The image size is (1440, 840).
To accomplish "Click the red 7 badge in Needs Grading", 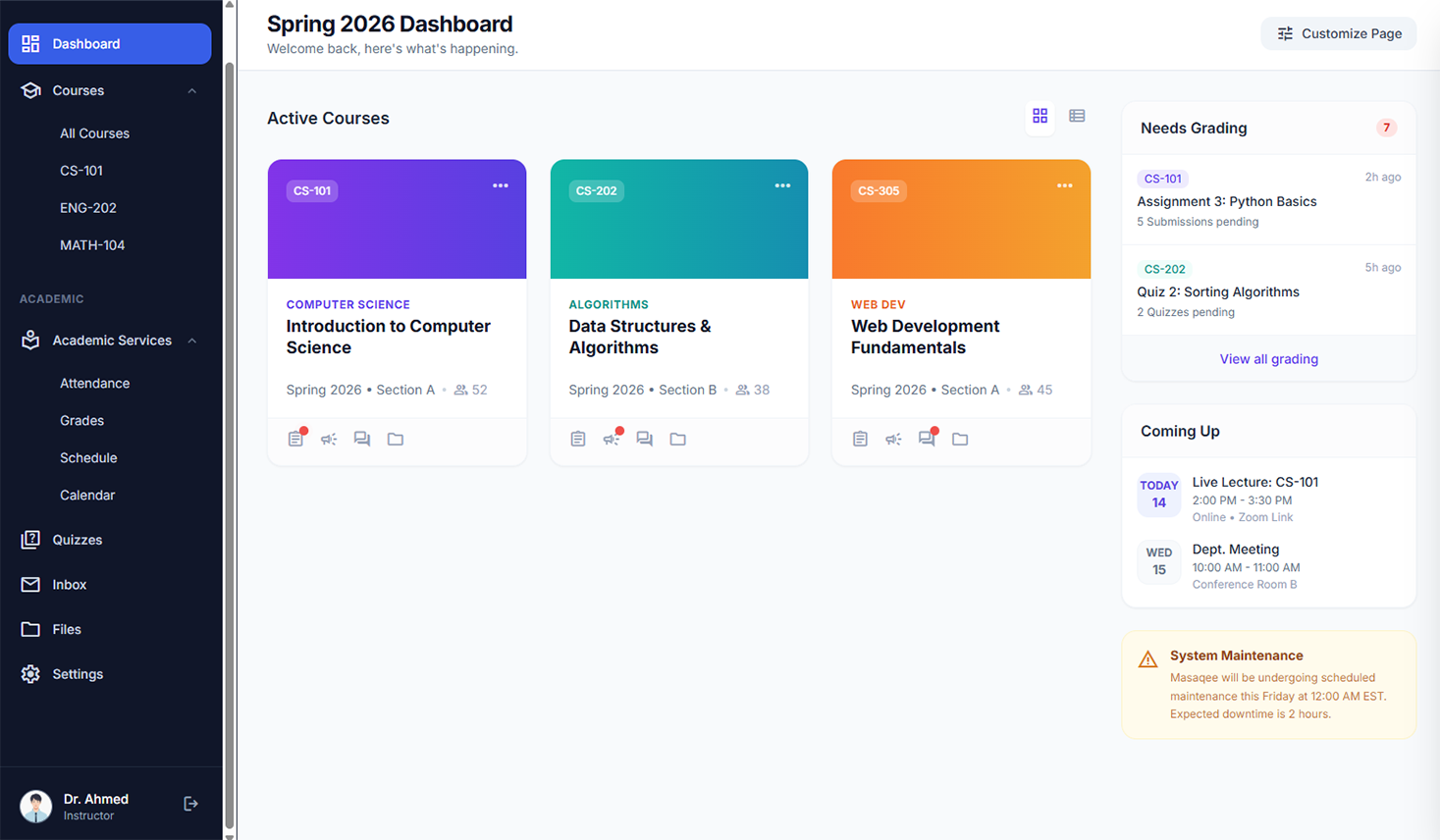I will (x=1386, y=128).
